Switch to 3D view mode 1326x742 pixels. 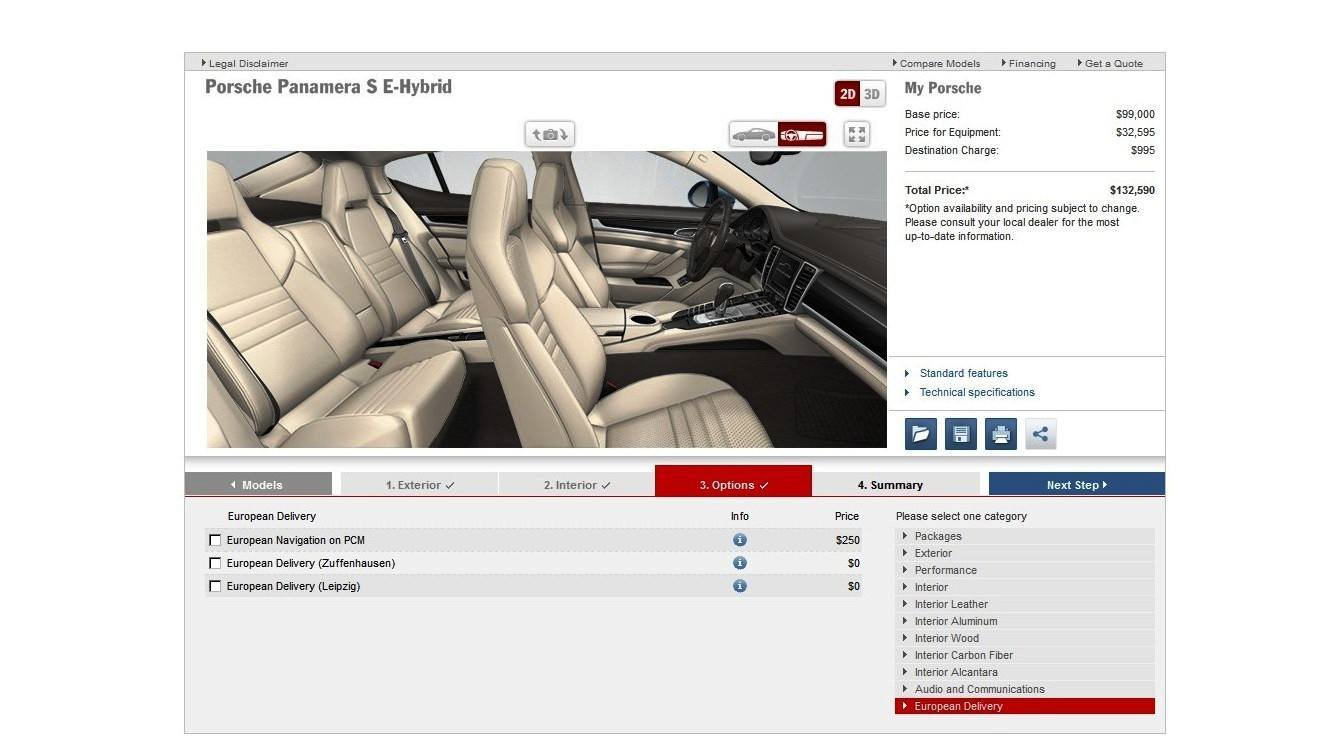[872, 94]
